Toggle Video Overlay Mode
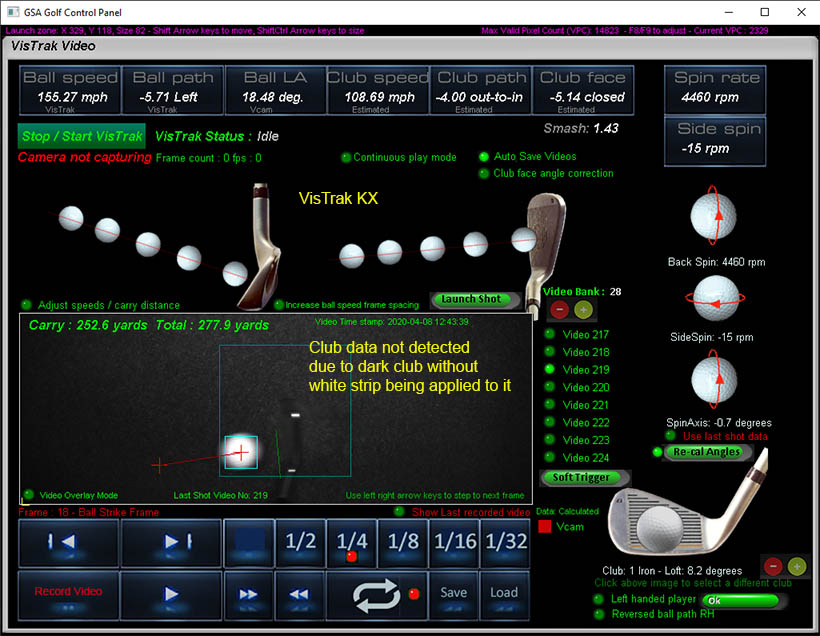 click(x=29, y=495)
